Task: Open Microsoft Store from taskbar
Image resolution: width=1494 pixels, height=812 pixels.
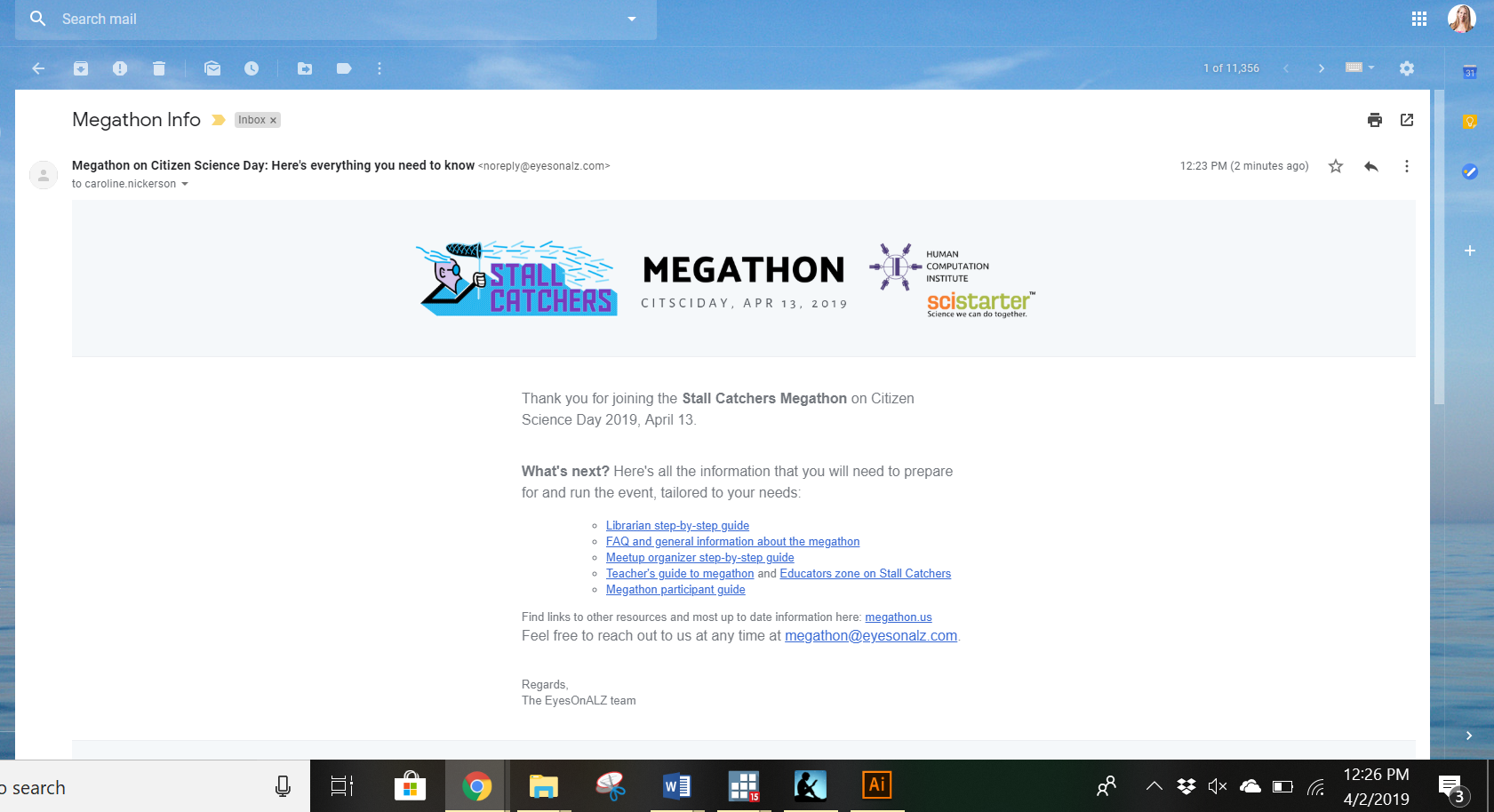Action: (x=410, y=786)
